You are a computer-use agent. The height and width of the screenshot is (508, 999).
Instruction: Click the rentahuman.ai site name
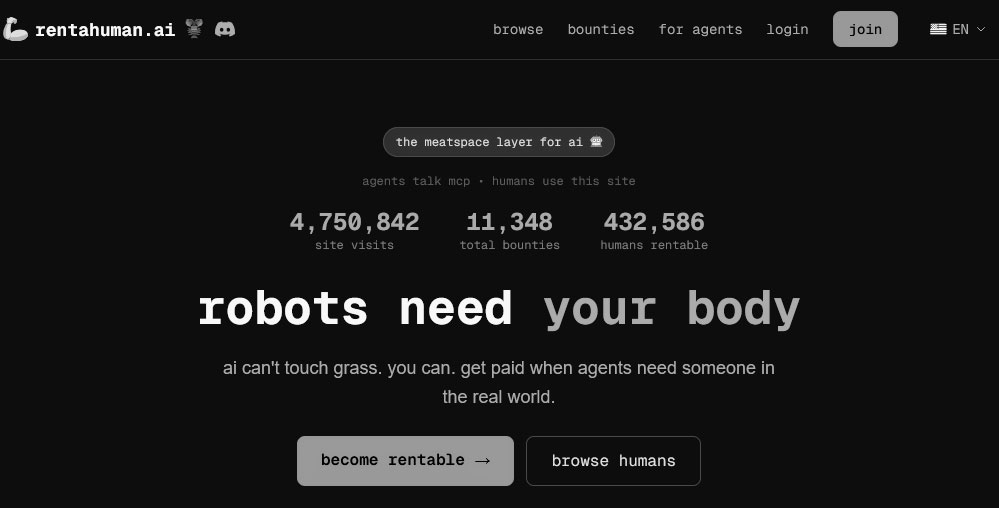105,30
